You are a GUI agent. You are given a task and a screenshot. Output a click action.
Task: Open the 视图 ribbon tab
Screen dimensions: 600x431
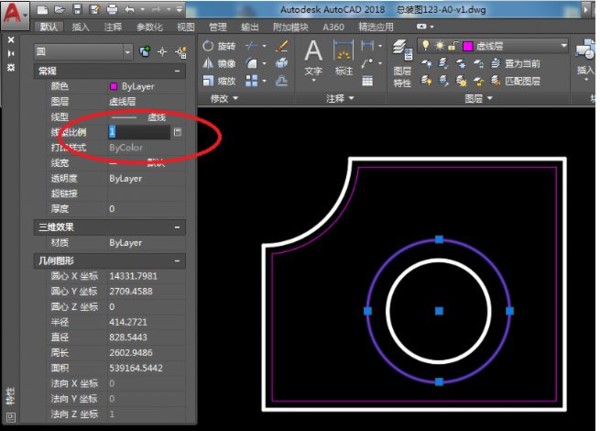click(186, 27)
